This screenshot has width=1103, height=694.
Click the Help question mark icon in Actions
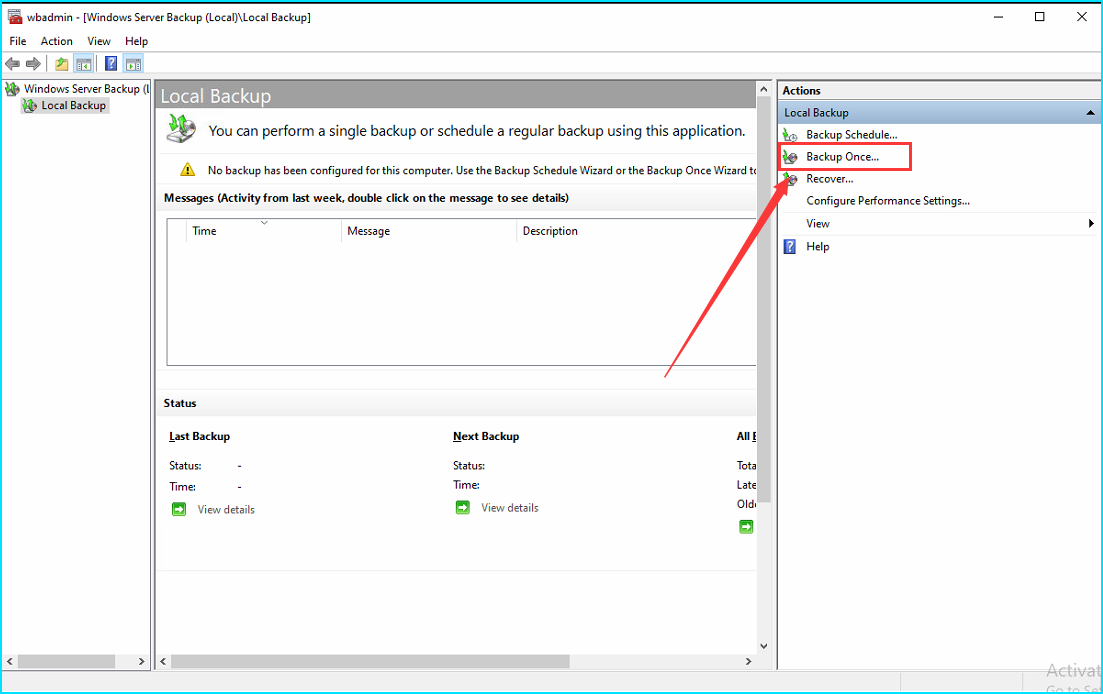pos(790,247)
